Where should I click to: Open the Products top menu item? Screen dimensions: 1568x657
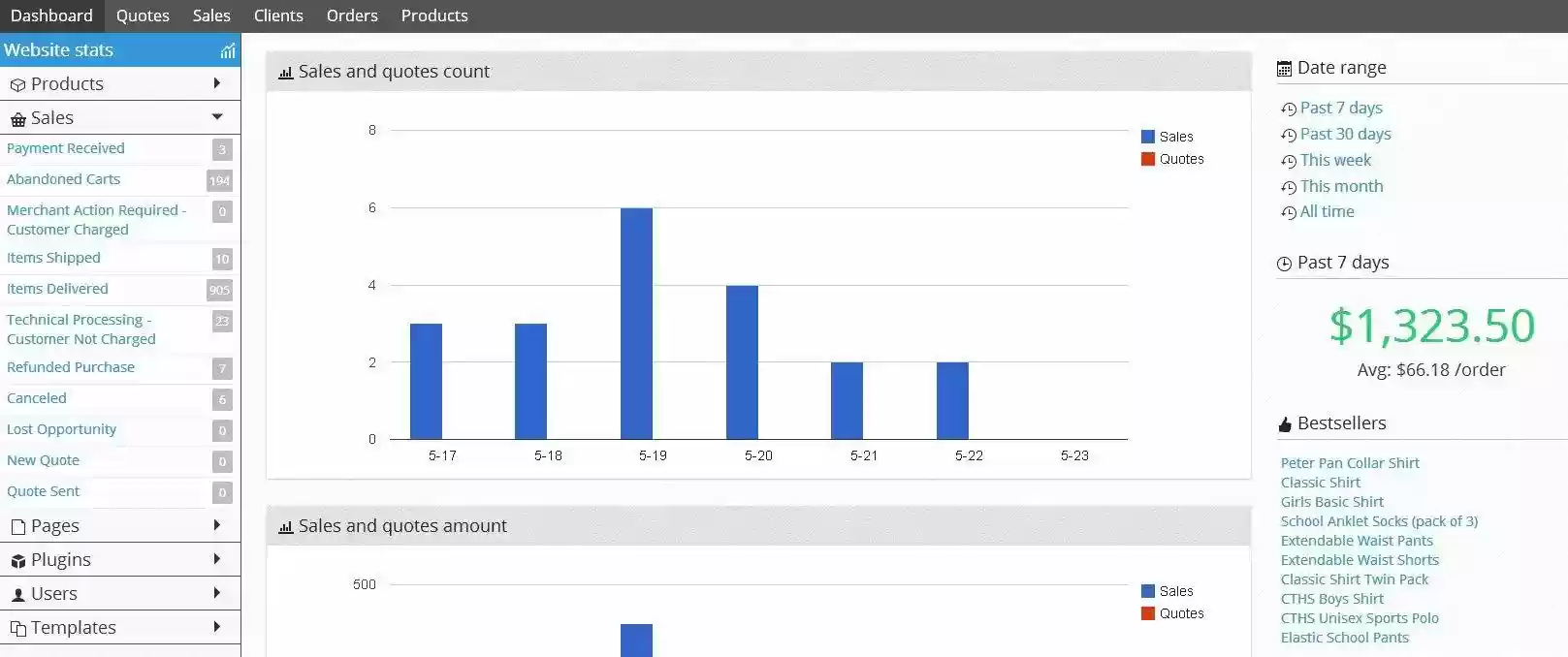tap(434, 16)
